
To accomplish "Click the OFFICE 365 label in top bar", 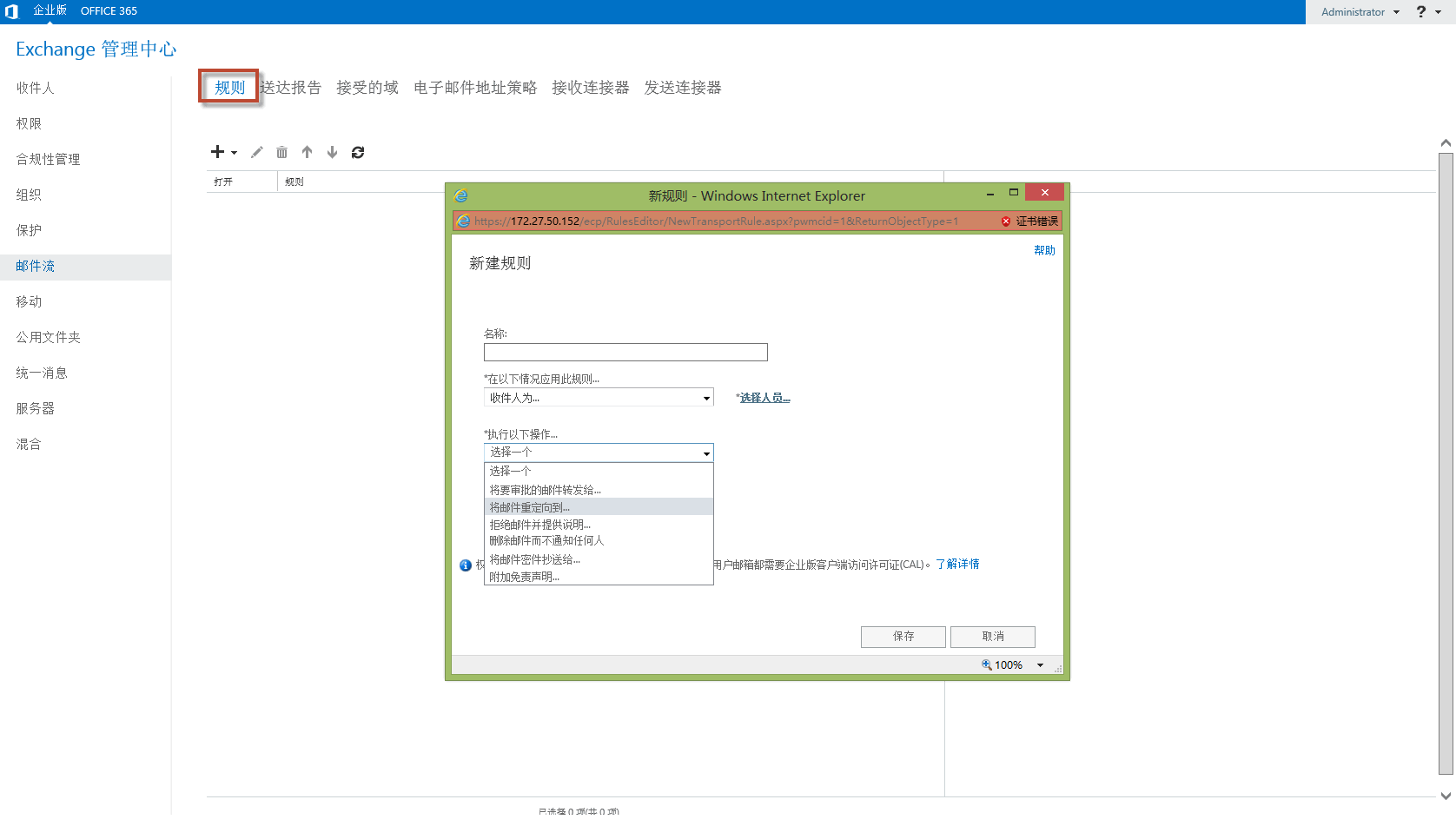I will click(x=109, y=11).
